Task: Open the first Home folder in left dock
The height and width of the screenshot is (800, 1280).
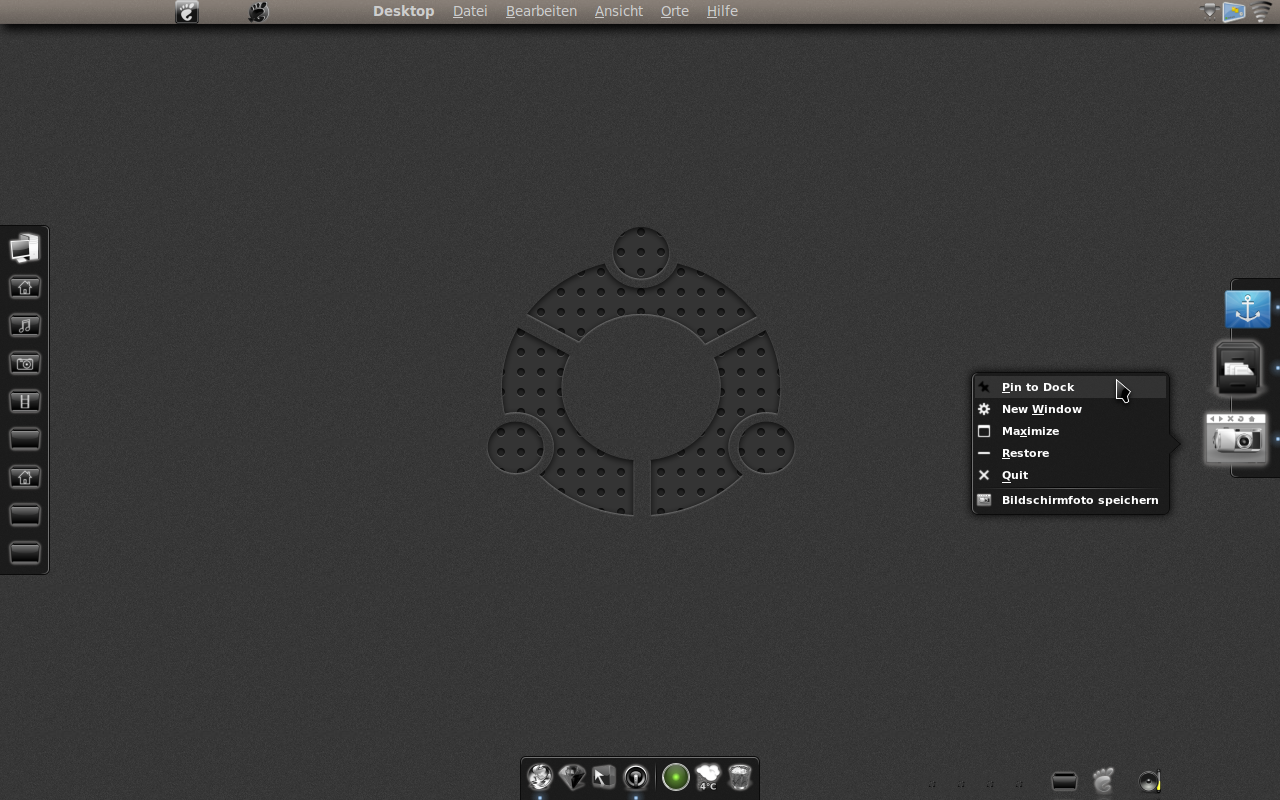Action: pos(25,288)
